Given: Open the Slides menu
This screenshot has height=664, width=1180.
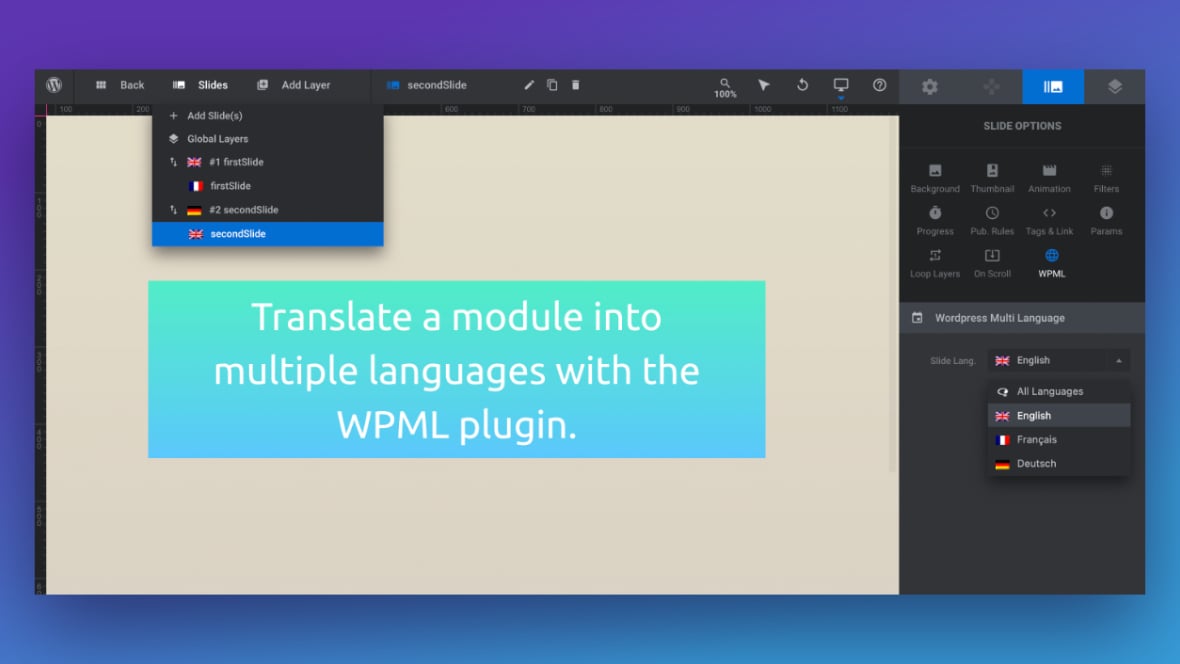Looking at the screenshot, I should tap(200, 85).
